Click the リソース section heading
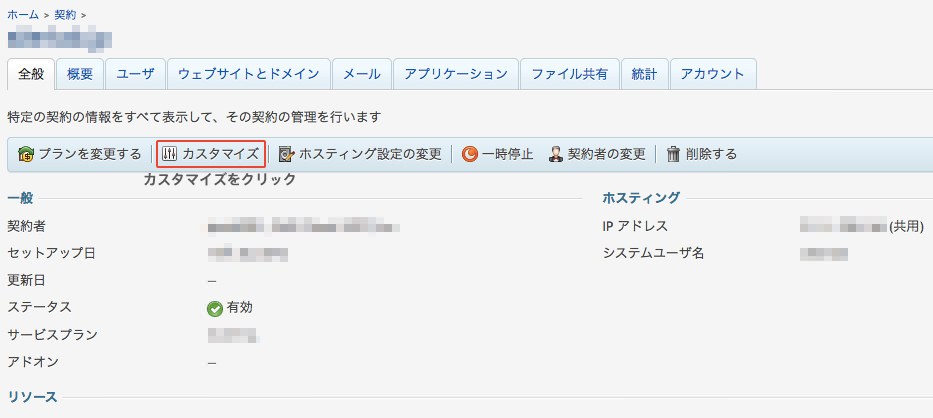933x418 pixels. pos(32,397)
